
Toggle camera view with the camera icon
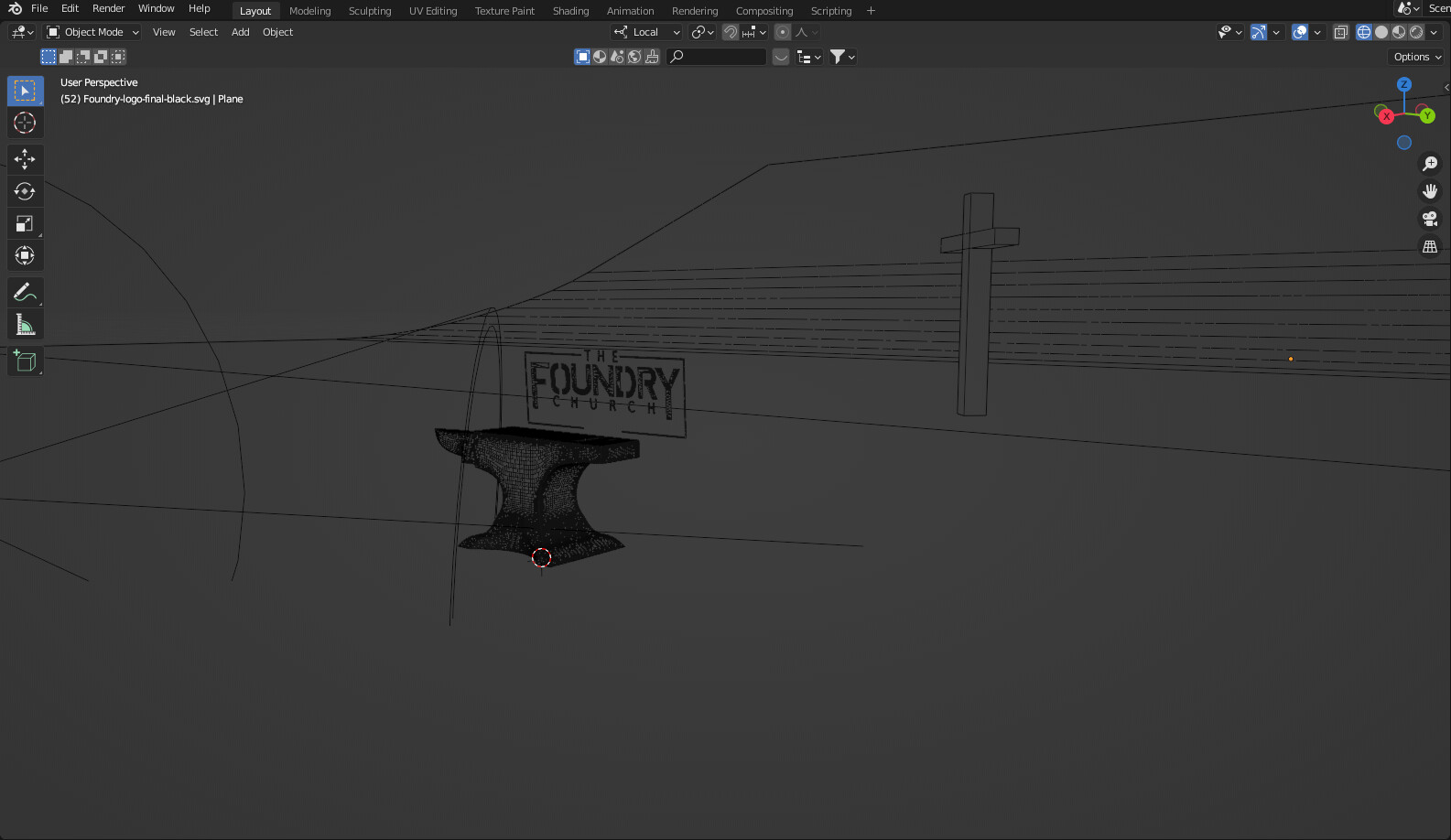point(1430,219)
